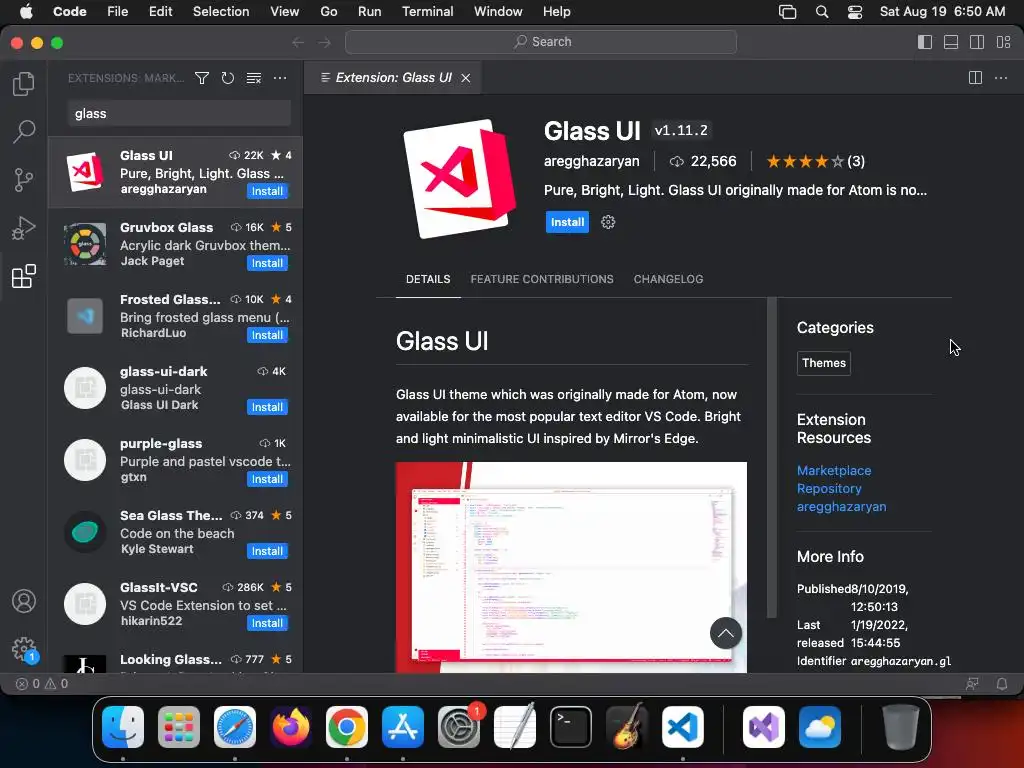Open the Selection menu
The image size is (1024, 768).
pyautogui.click(x=221, y=12)
